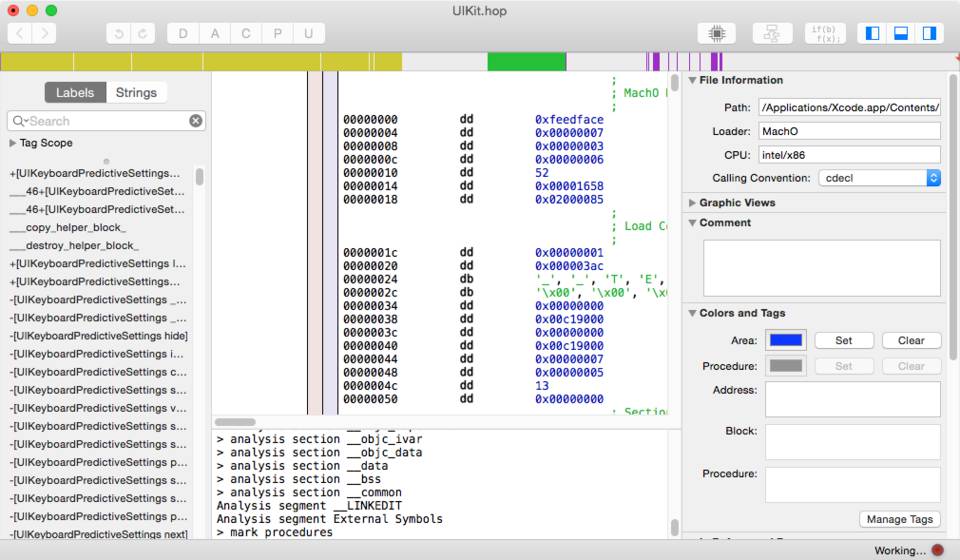Mark as undefined with U button
The image size is (960, 560).
coord(309,33)
